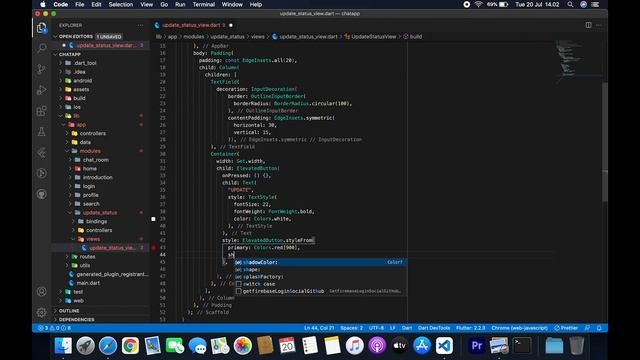Open the Terminal menu
This screenshot has width=640, height=360.
pyautogui.click(x=204, y=4)
